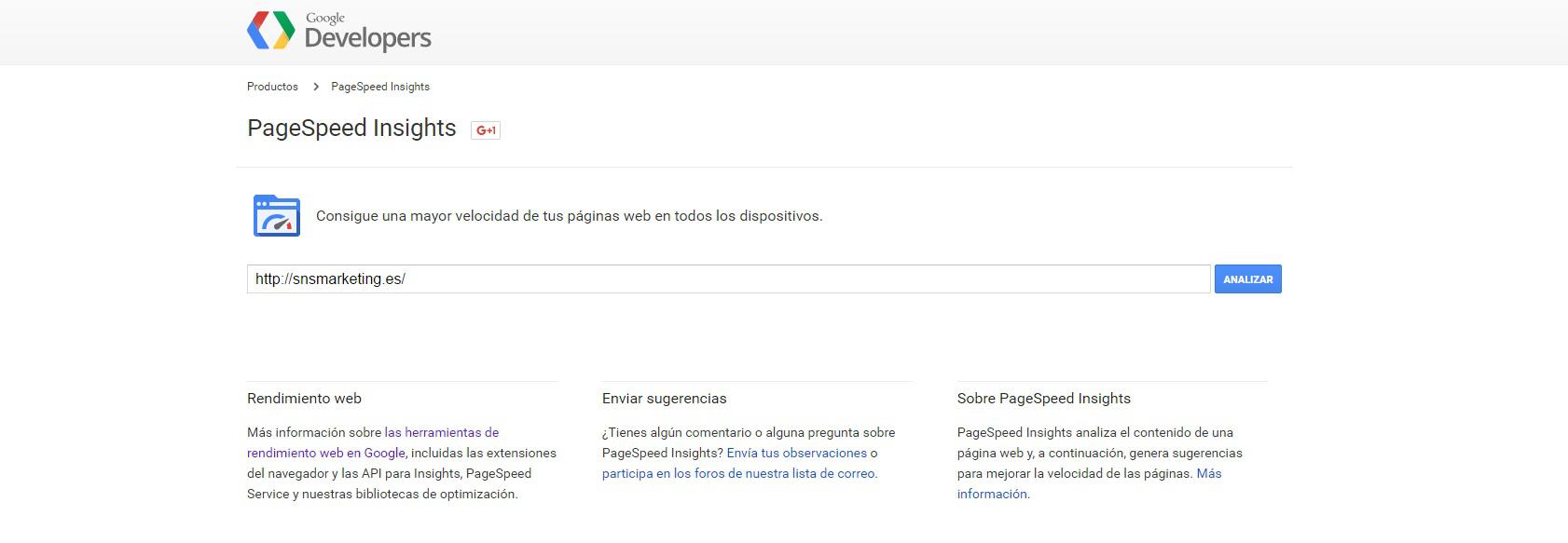The width and height of the screenshot is (1568, 543).
Task: Select the 'Sobre PageSpeed Insights' heading
Action: coord(1043,399)
